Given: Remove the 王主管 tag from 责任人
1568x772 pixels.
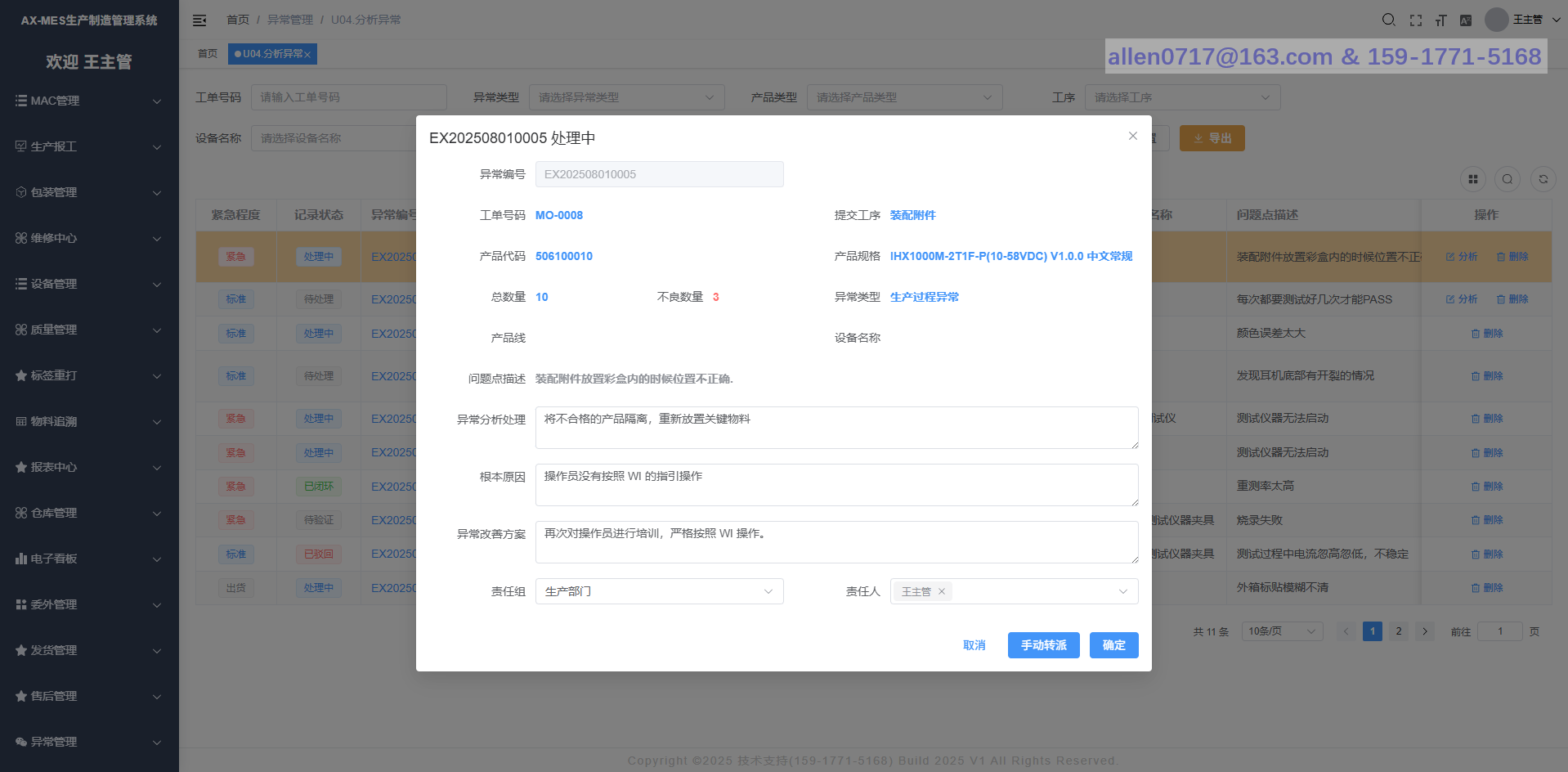Looking at the screenshot, I should coord(942,591).
